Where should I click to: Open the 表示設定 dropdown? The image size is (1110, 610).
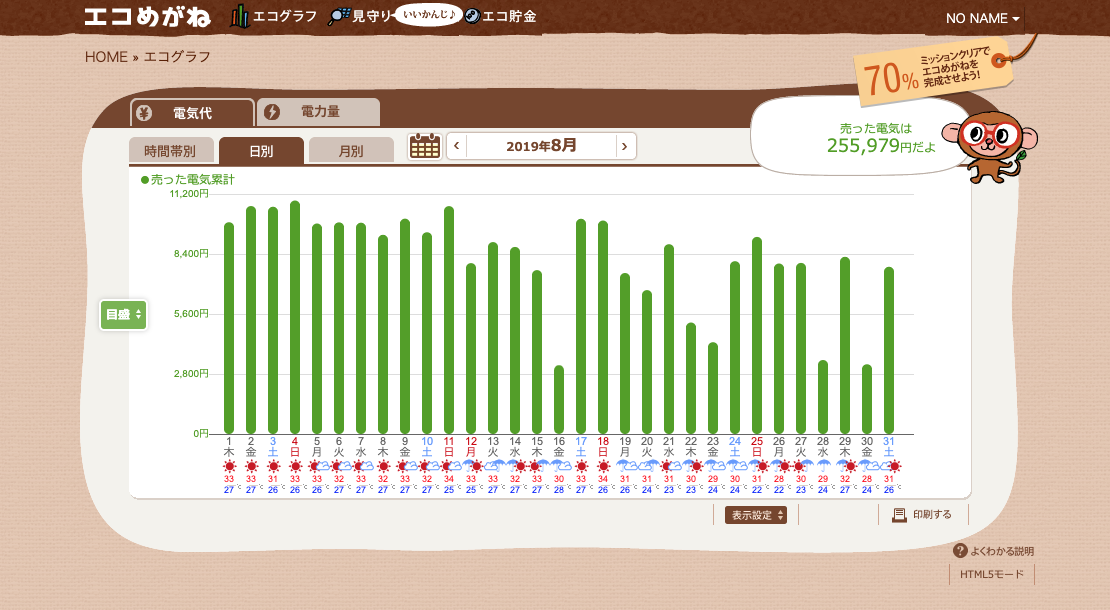755,515
